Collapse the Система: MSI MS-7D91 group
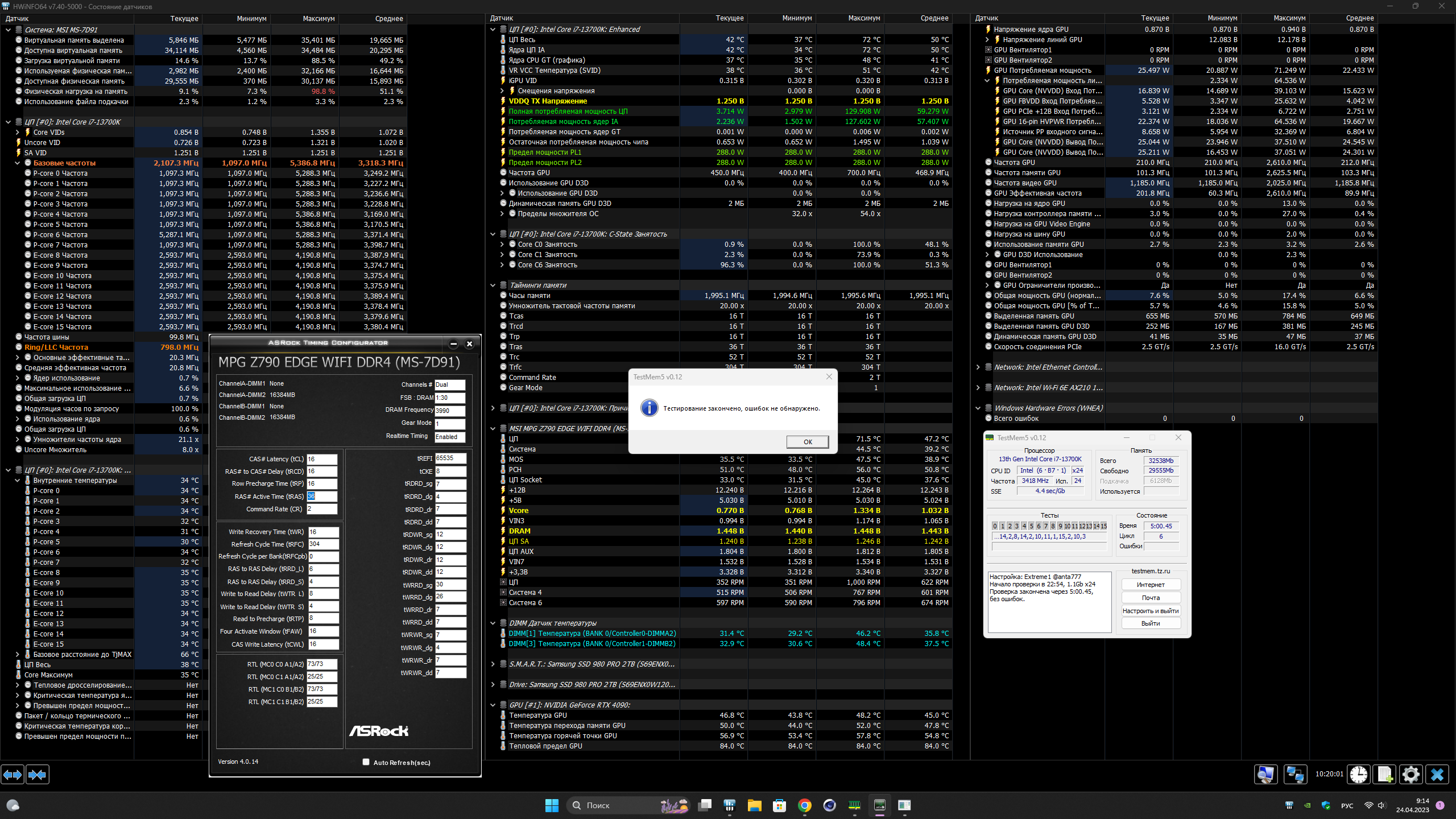This screenshot has width=1456, height=819. tap(9, 30)
